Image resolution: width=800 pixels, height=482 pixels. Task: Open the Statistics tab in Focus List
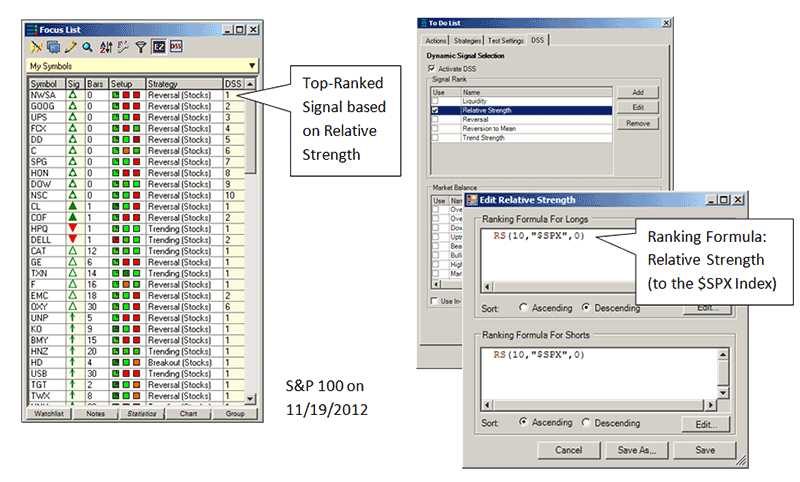(142, 414)
